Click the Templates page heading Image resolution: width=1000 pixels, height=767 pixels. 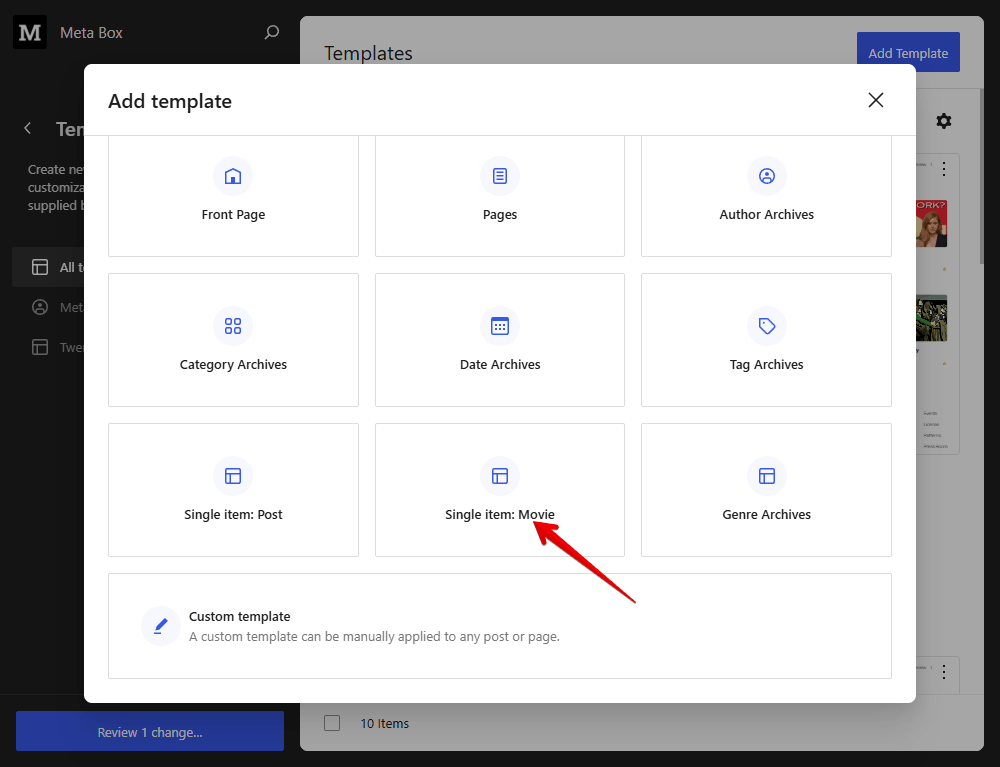tap(368, 54)
